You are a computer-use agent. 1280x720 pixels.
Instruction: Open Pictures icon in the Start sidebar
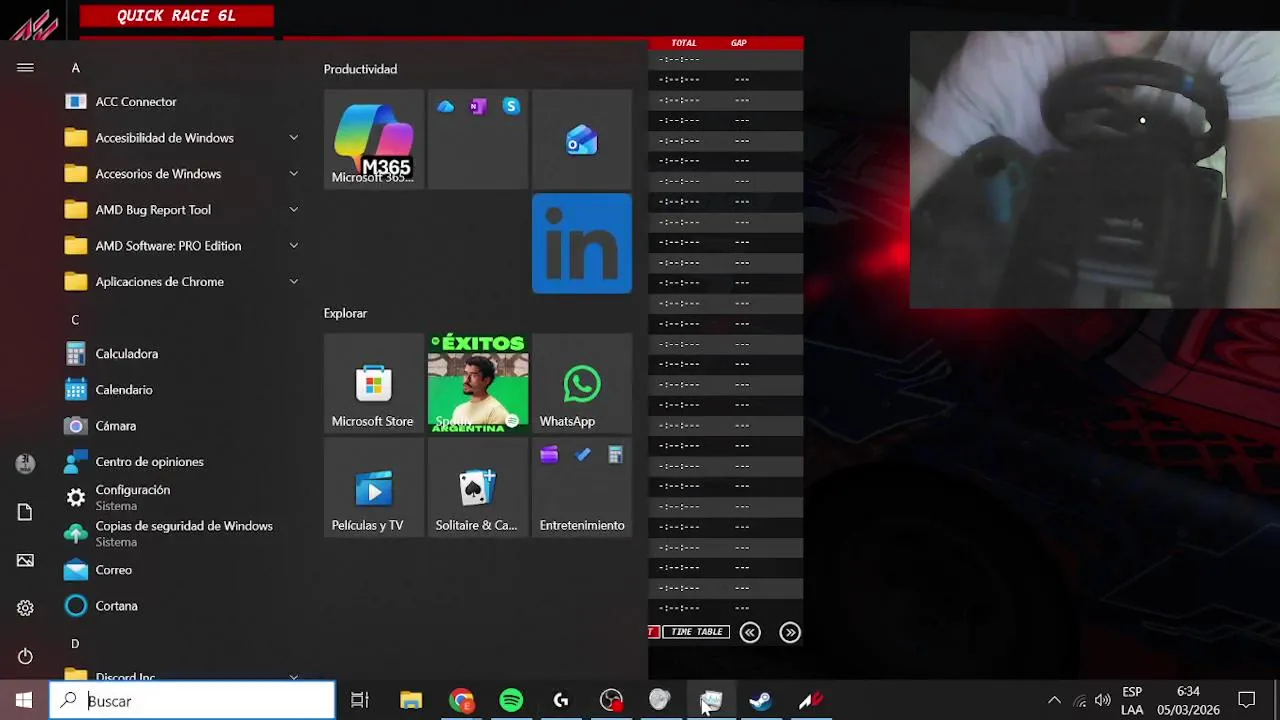tap(25, 560)
